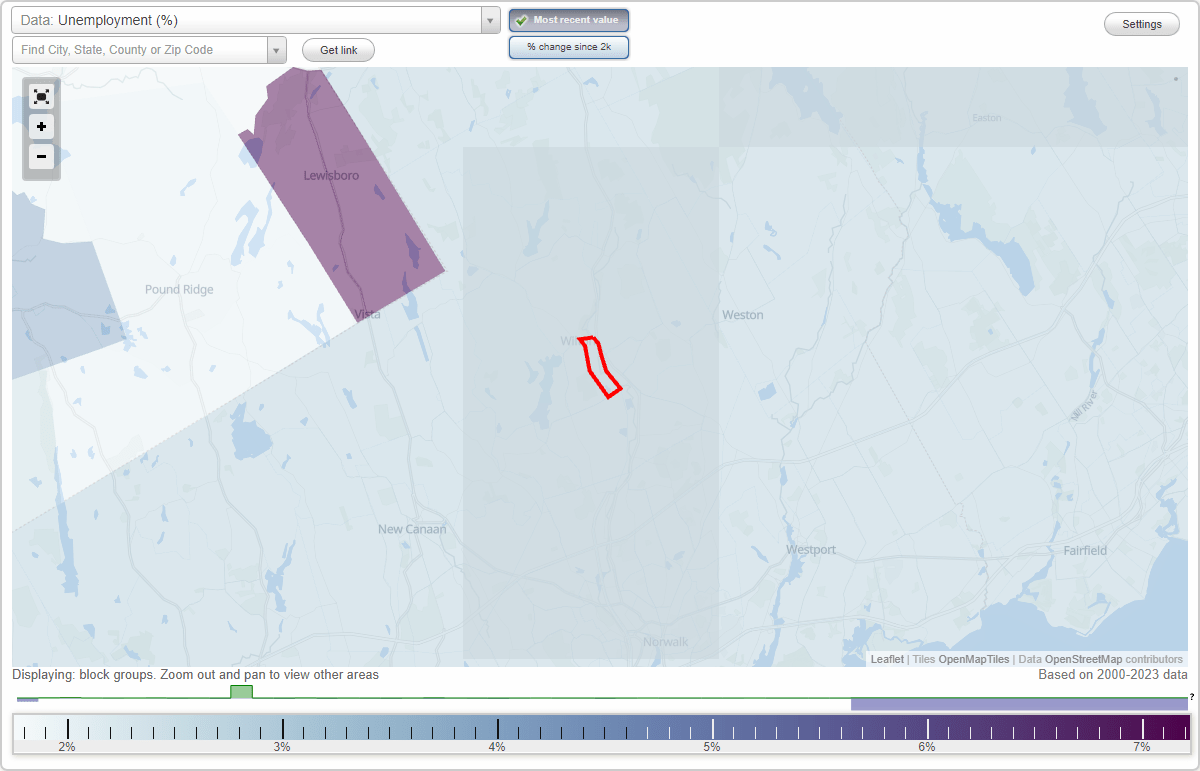Open the Leaflet attribution link
The image size is (1200, 771).
pos(887,659)
